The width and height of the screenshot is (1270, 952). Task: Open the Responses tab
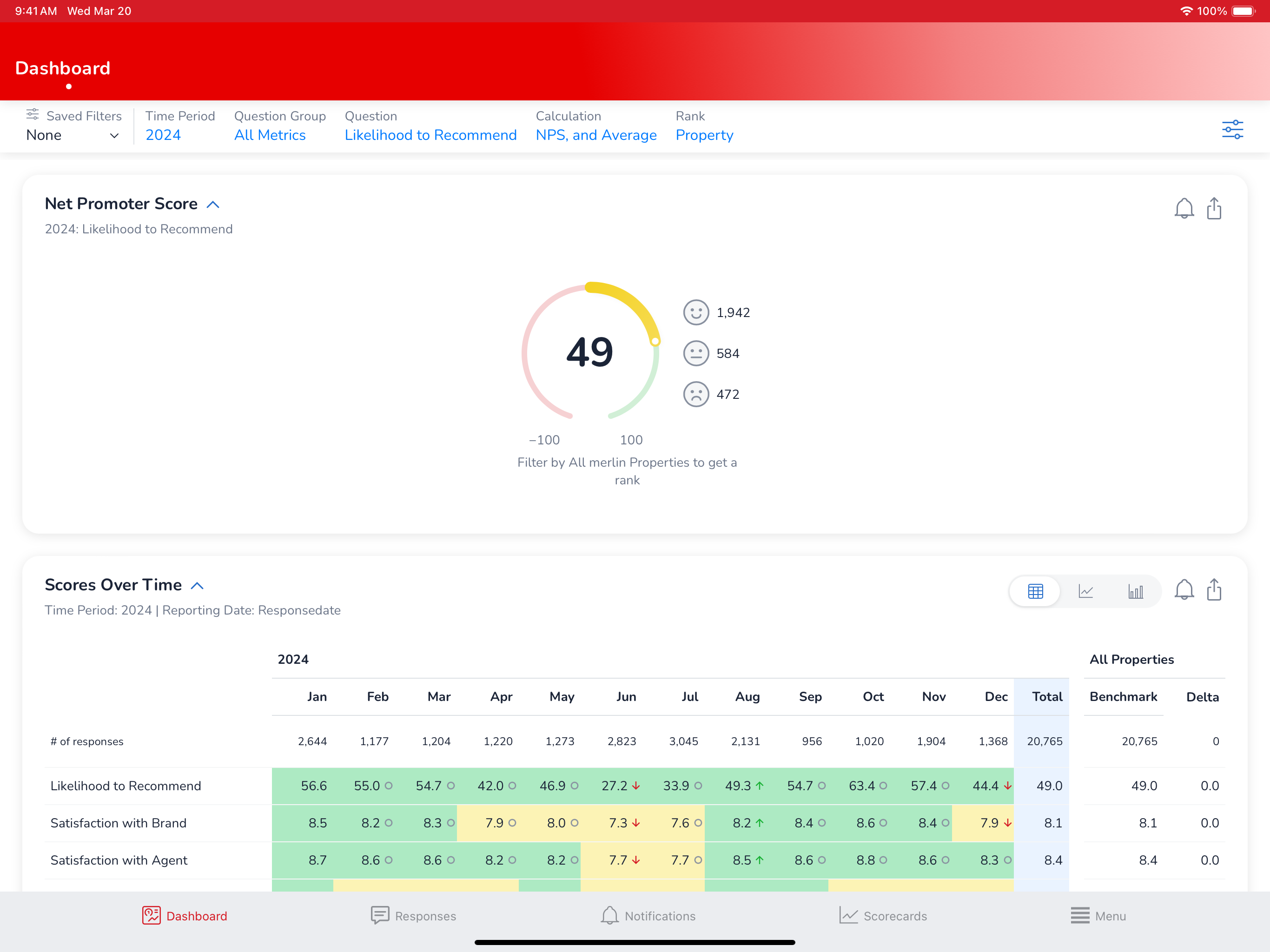pos(413,916)
